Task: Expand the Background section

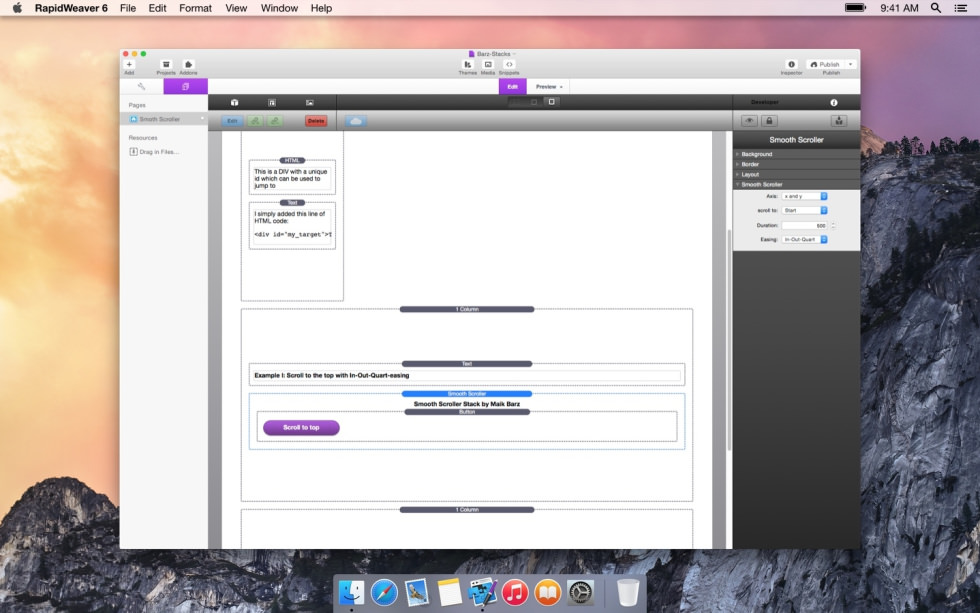Action: (796, 154)
